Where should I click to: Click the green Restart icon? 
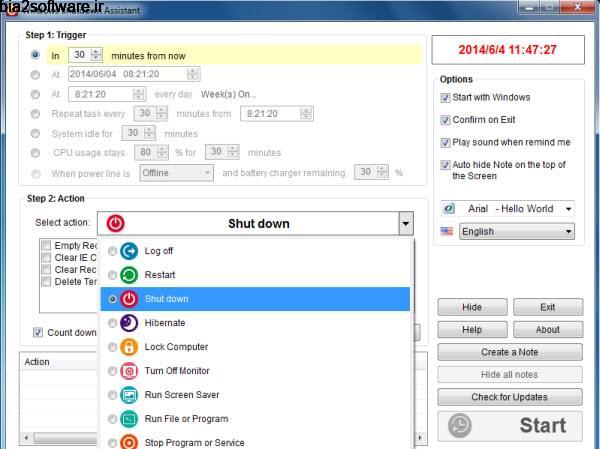click(129, 275)
